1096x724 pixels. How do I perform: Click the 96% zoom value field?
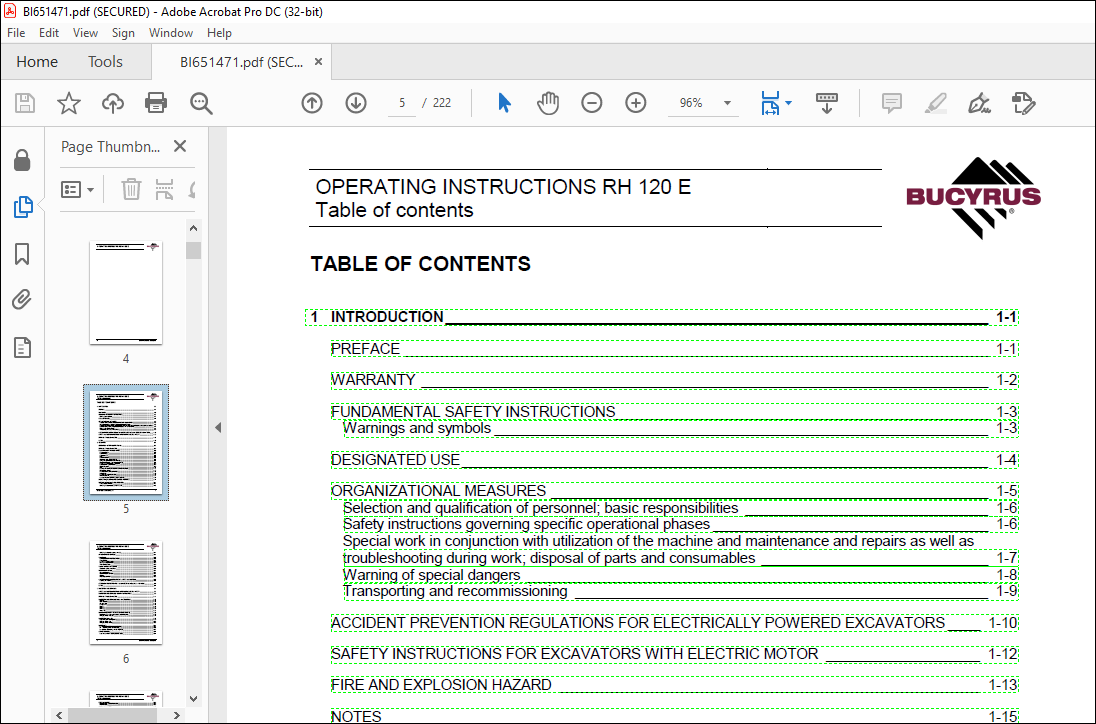coord(691,103)
